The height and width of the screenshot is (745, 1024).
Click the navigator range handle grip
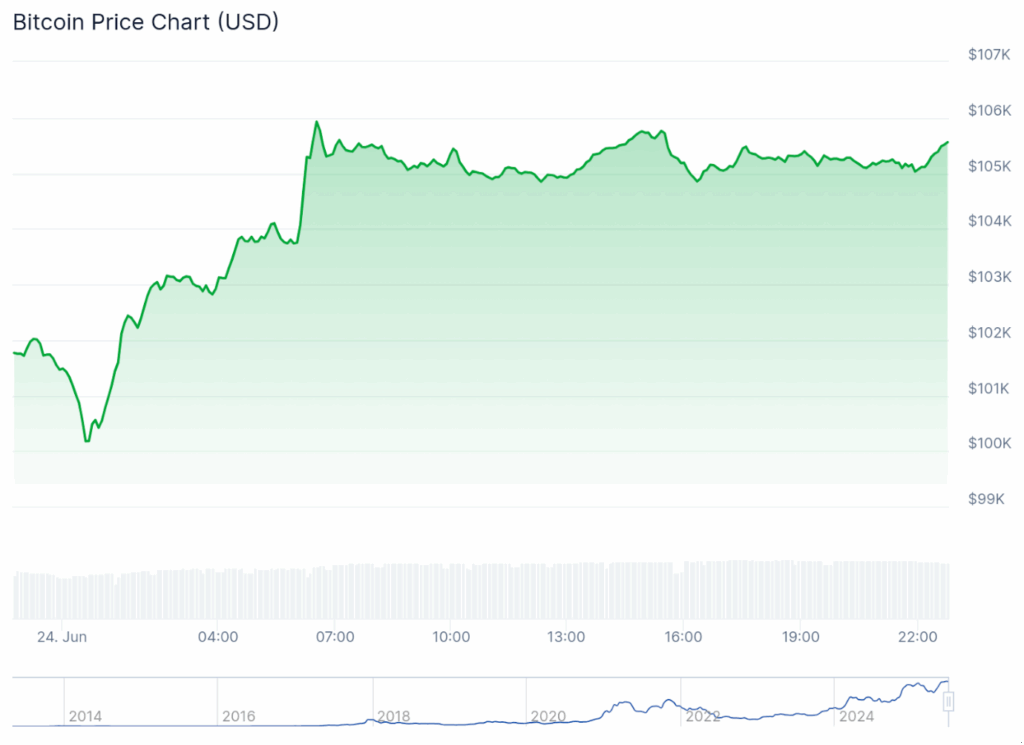[949, 701]
